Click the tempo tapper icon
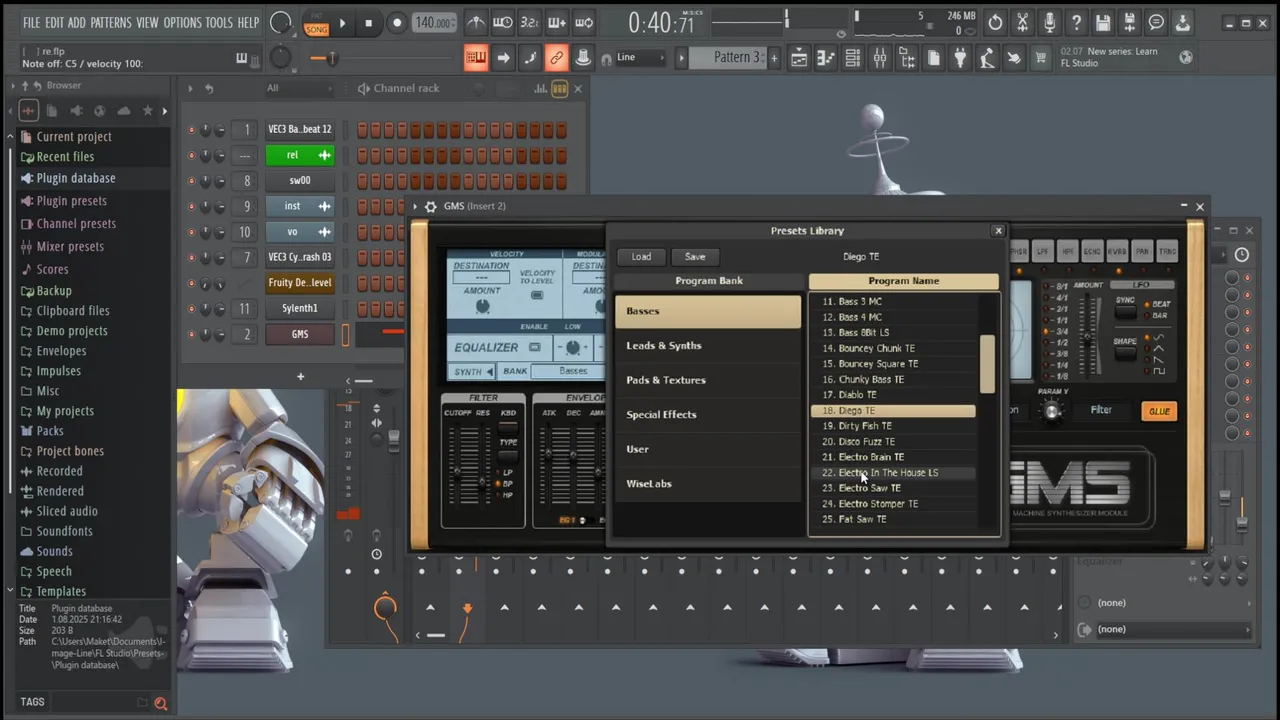Viewport: 1280px width, 720px height. click(987, 58)
